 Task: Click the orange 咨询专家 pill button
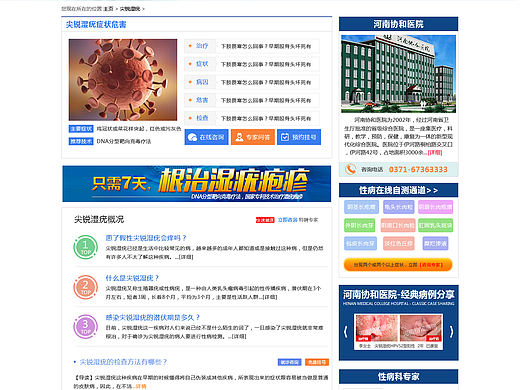398,265
